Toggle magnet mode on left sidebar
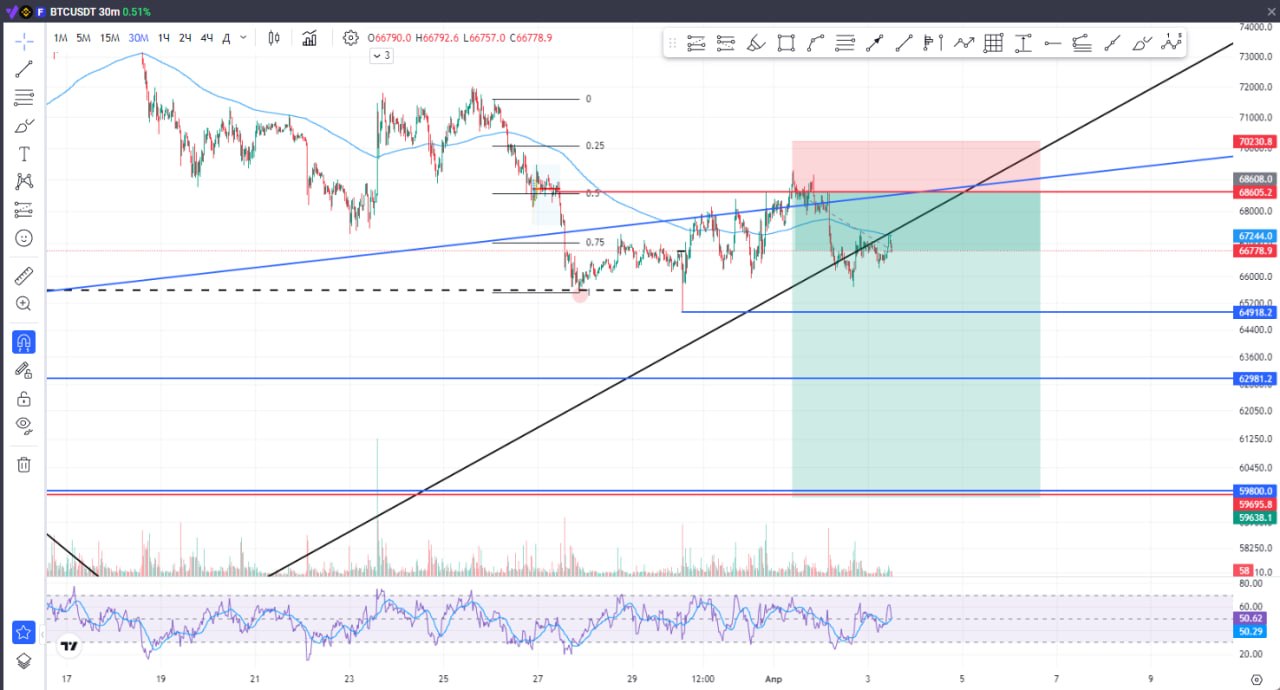Viewport: 1280px width, 690px height. [24, 342]
